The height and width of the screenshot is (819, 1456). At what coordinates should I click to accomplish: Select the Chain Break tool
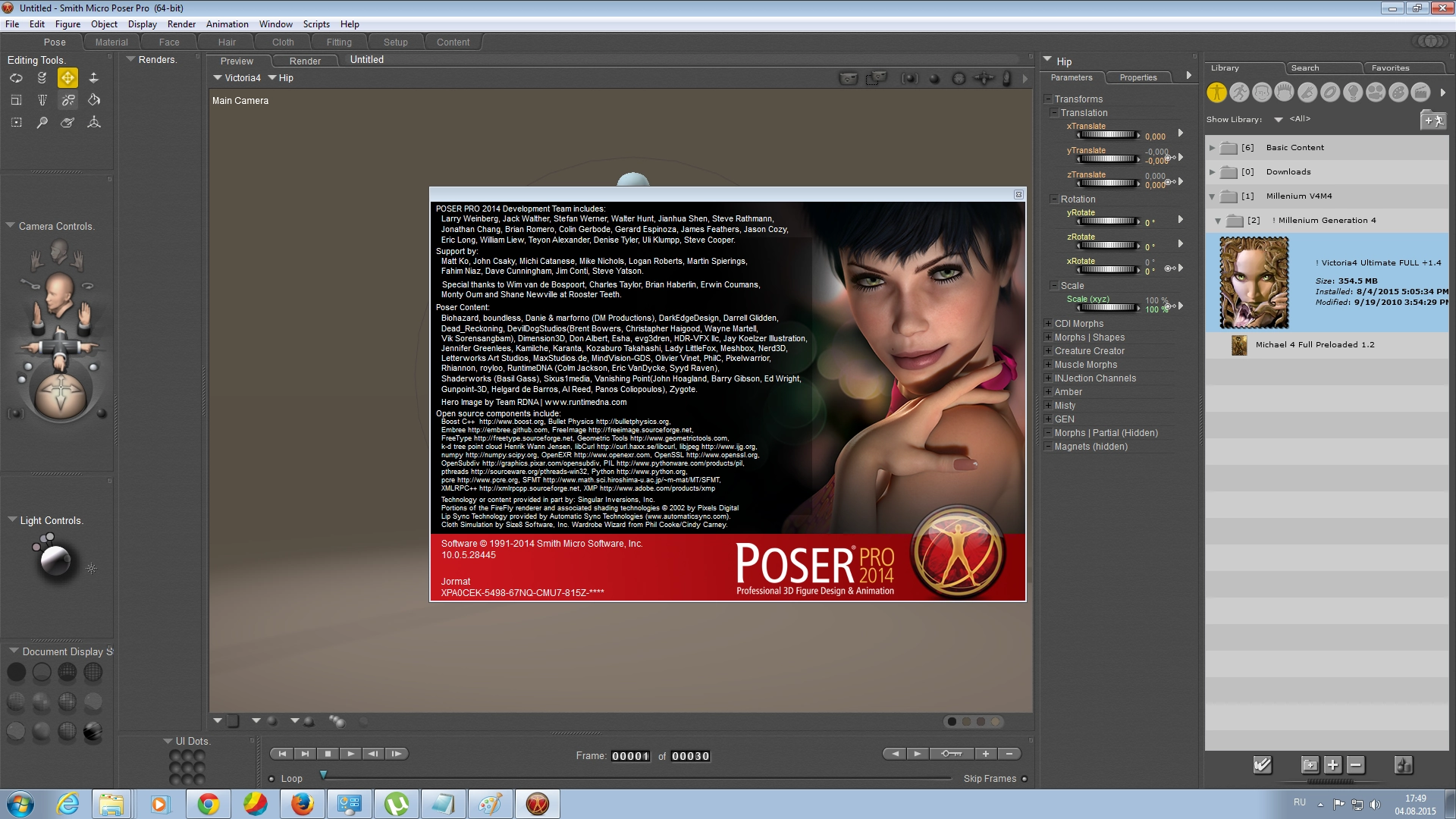(x=67, y=100)
